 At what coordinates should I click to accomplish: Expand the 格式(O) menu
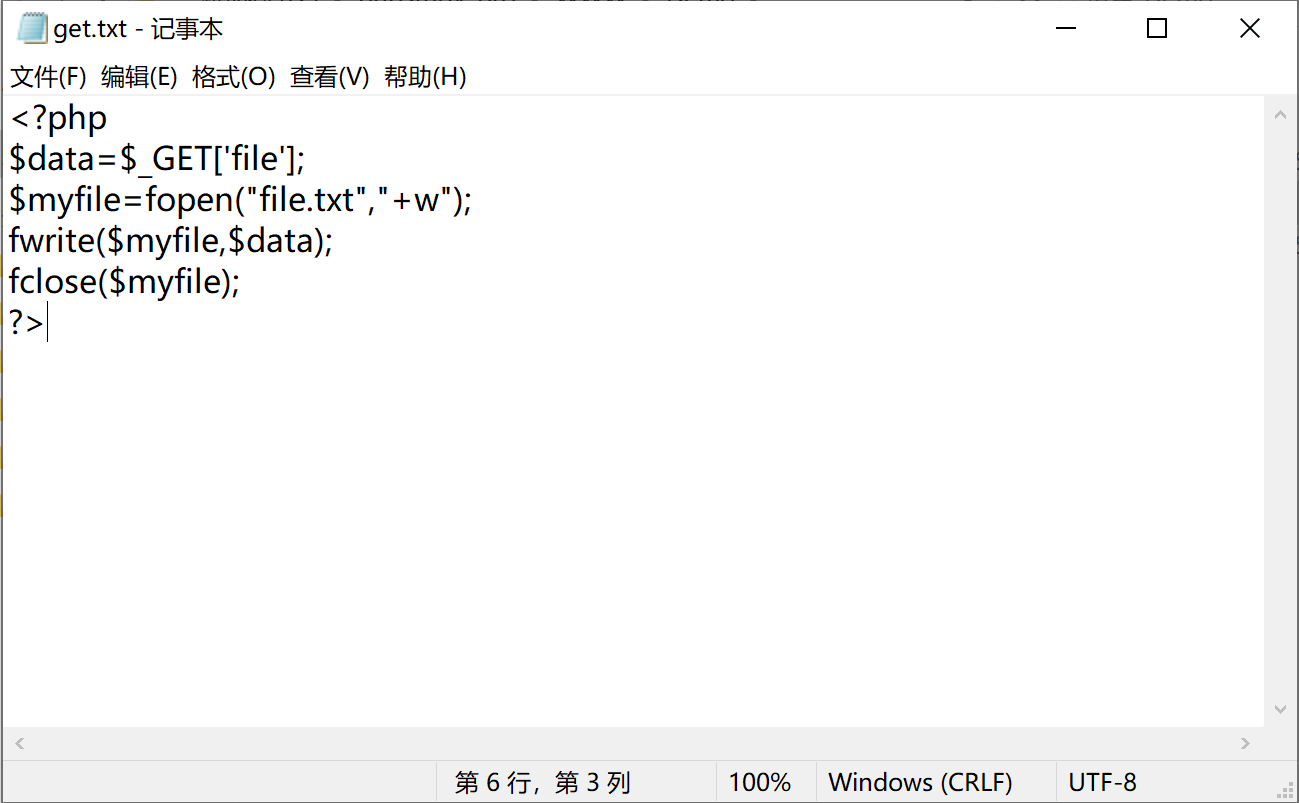point(233,77)
